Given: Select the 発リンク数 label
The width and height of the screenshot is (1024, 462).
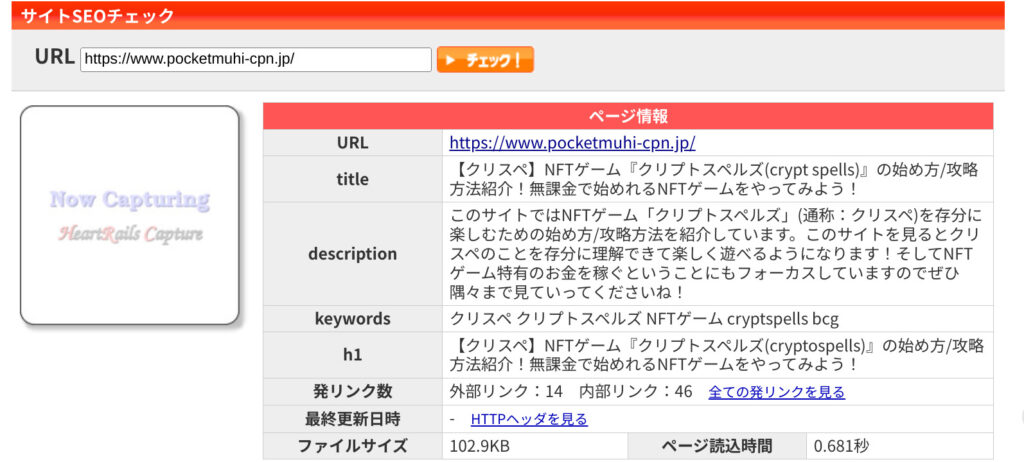Looking at the screenshot, I should pos(353,391).
